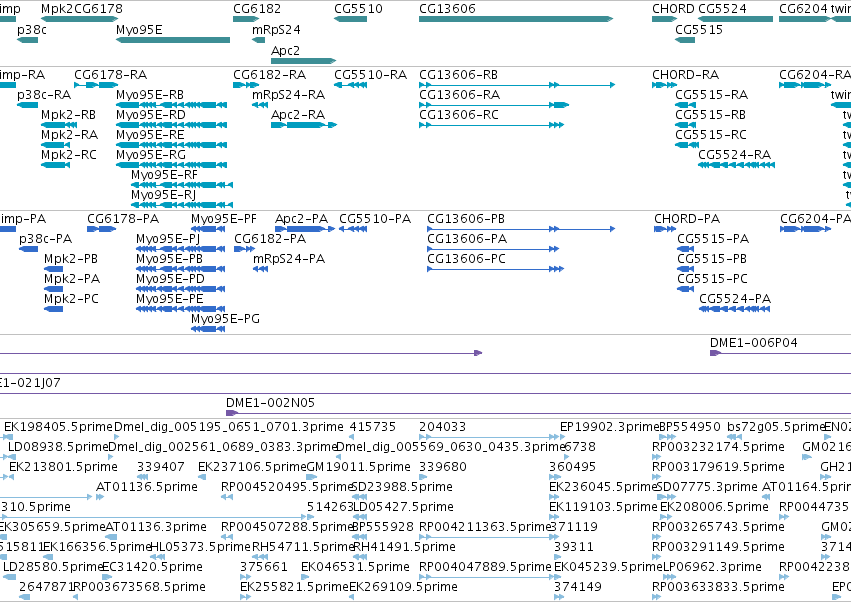
Task: Open transcript Myo95E-RJ
Action: click(163, 195)
